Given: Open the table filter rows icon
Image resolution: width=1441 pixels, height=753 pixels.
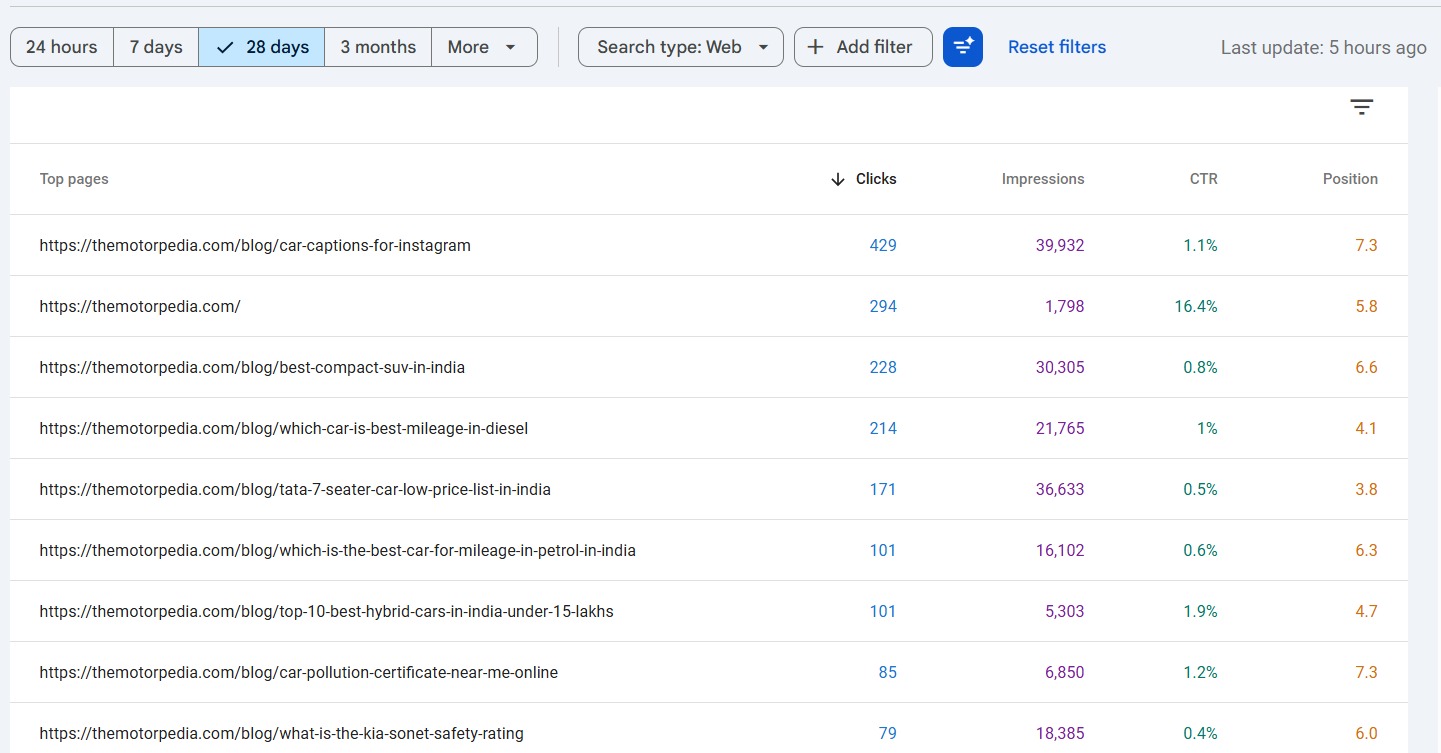Looking at the screenshot, I should pyautogui.click(x=1361, y=108).
